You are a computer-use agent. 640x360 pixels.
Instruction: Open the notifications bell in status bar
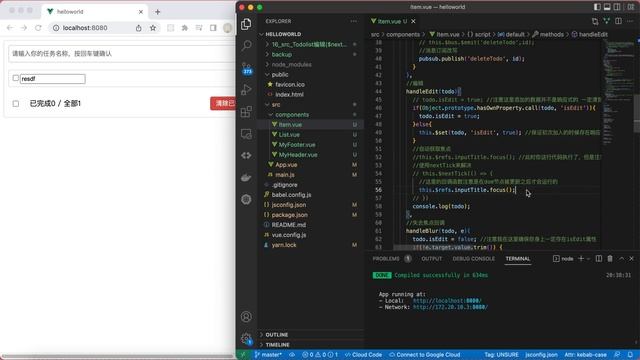pos(630,355)
